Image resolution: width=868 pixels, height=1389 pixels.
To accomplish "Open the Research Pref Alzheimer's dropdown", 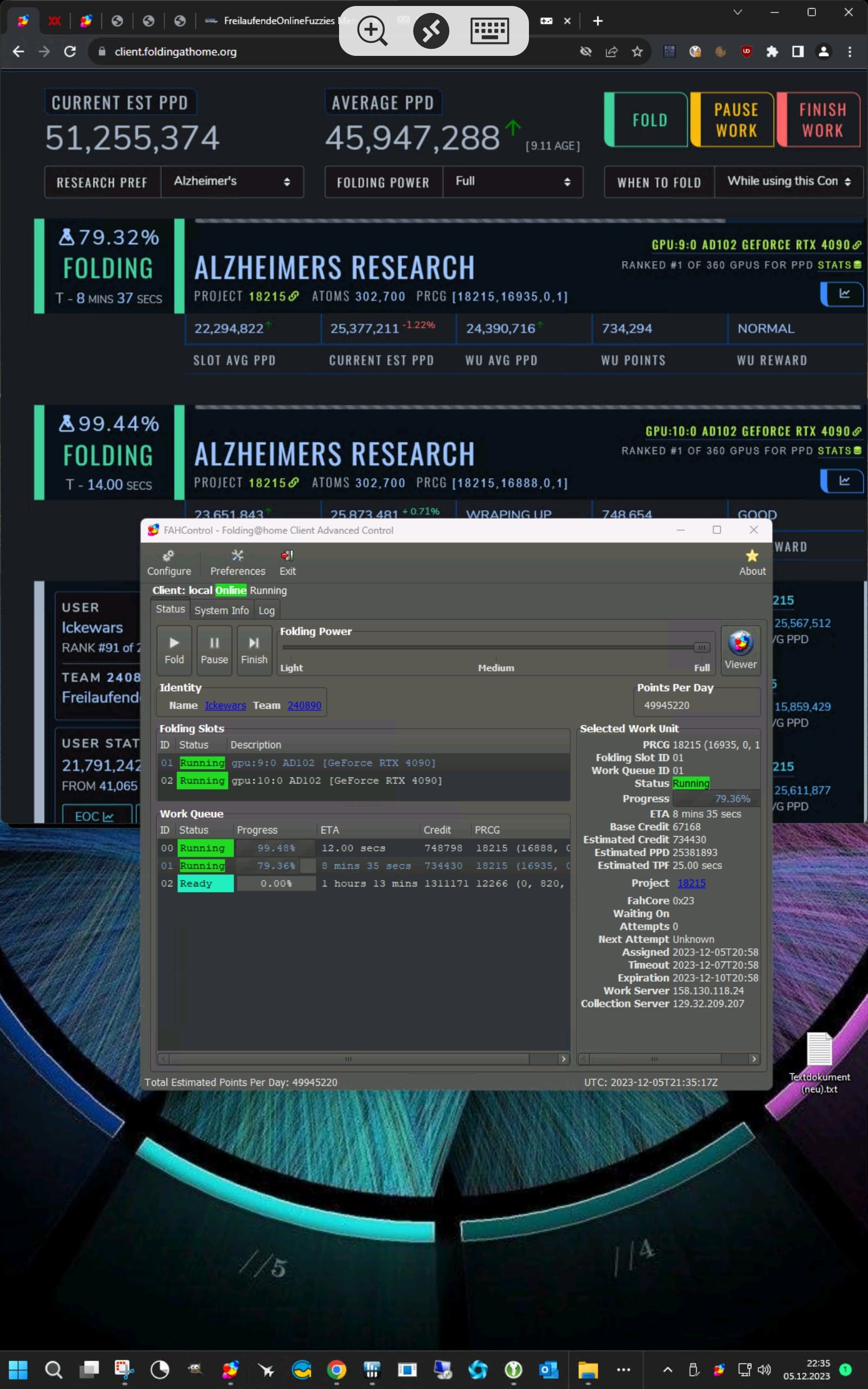I will coord(232,181).
